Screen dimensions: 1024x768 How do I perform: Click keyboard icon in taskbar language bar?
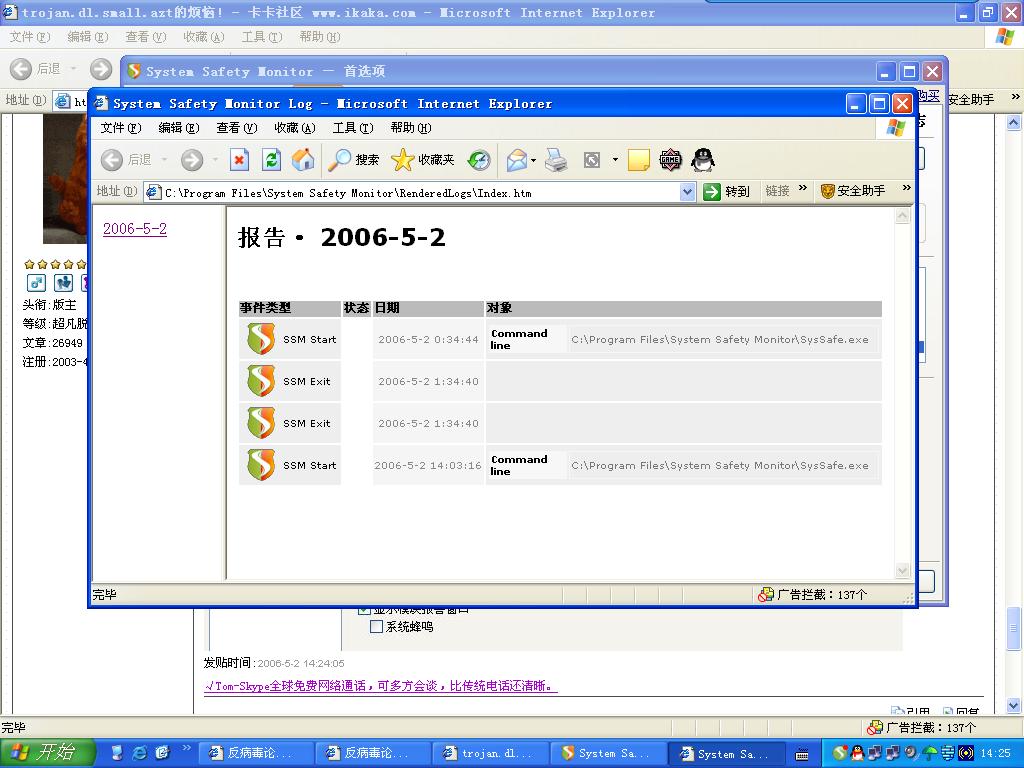(802, 754)
